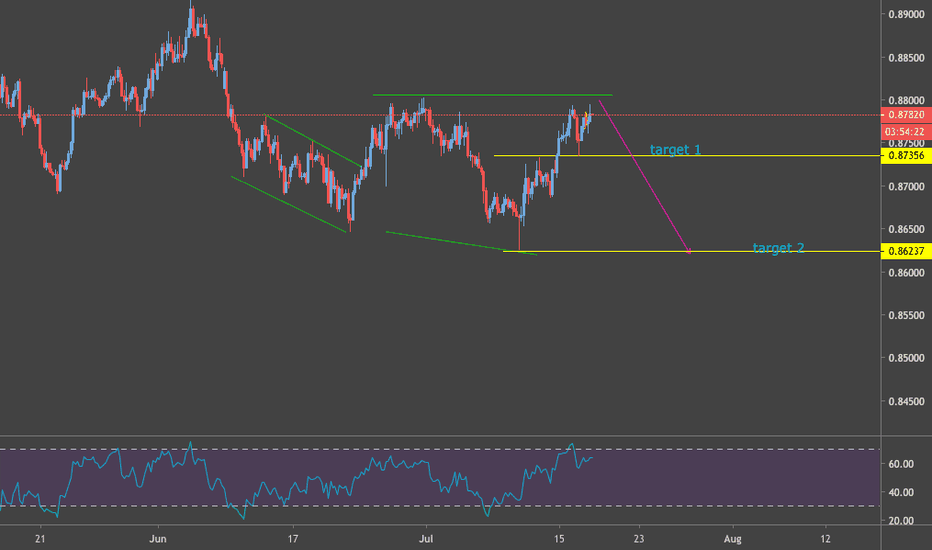Click the 0.85000 price axis value
932x550 pixels.
[906, 359]
